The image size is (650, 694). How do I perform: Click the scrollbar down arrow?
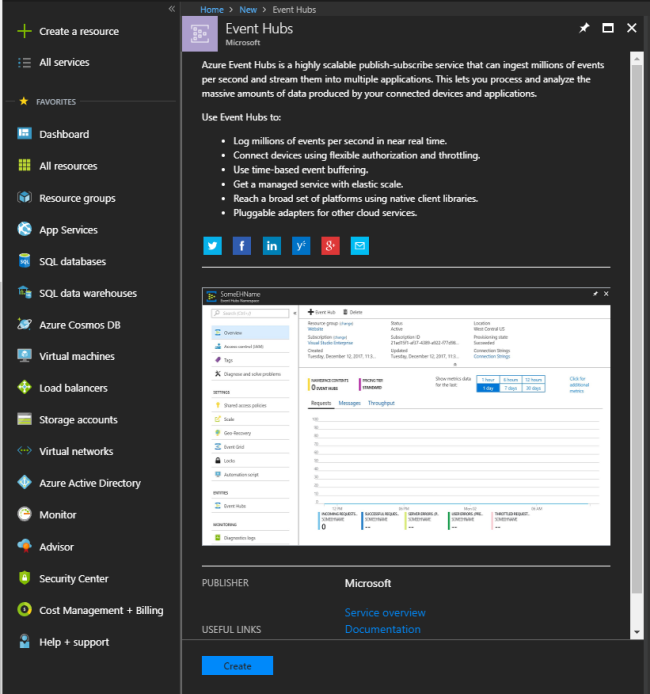coord(637,632)
